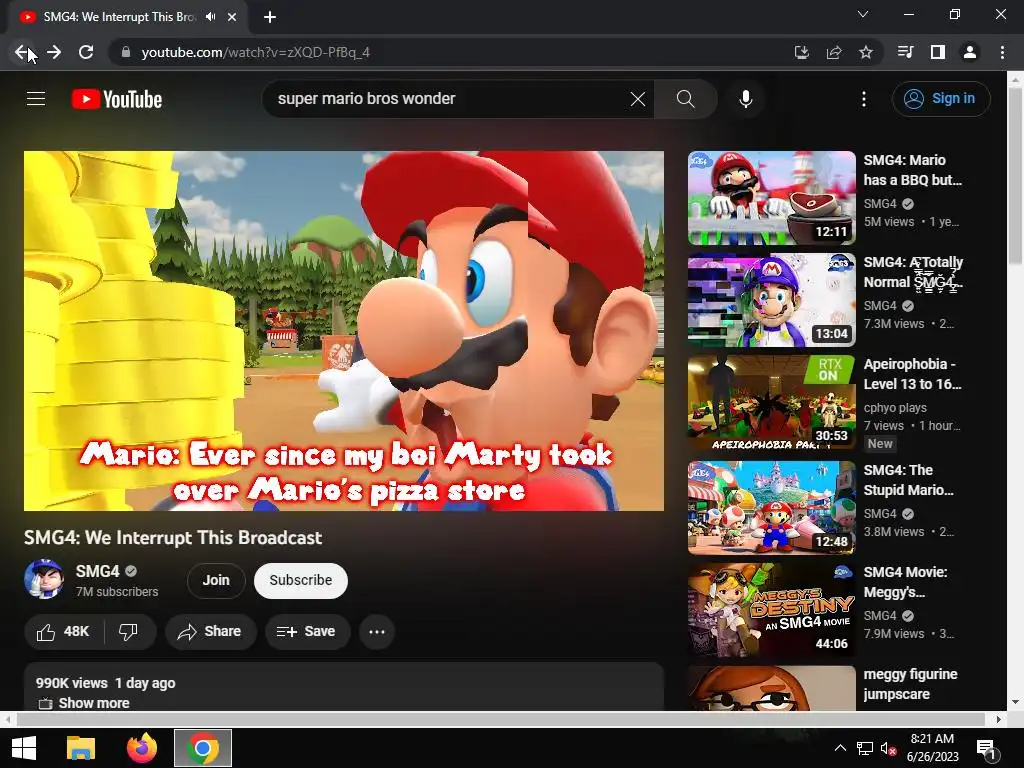Go forward with the browser forward arrow

pyautogui.click(x=54, y=52)
